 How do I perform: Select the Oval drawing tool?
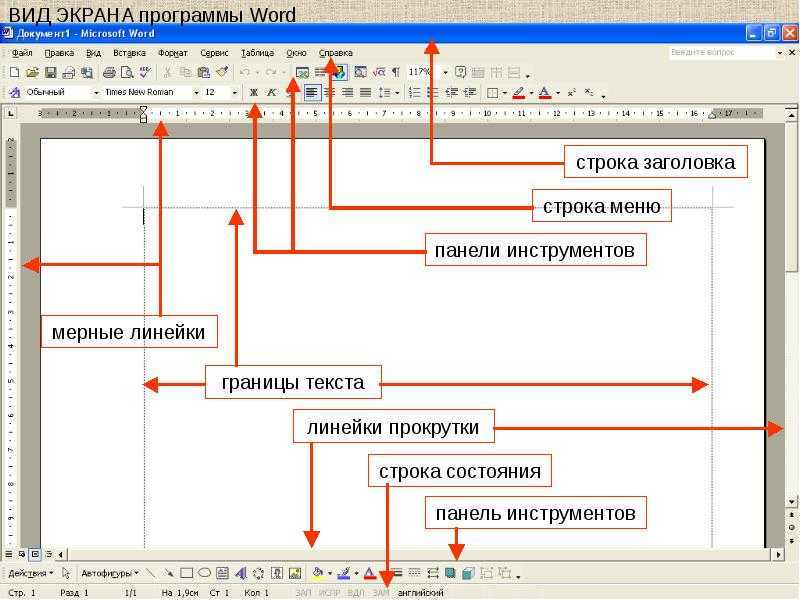(204, 573)
